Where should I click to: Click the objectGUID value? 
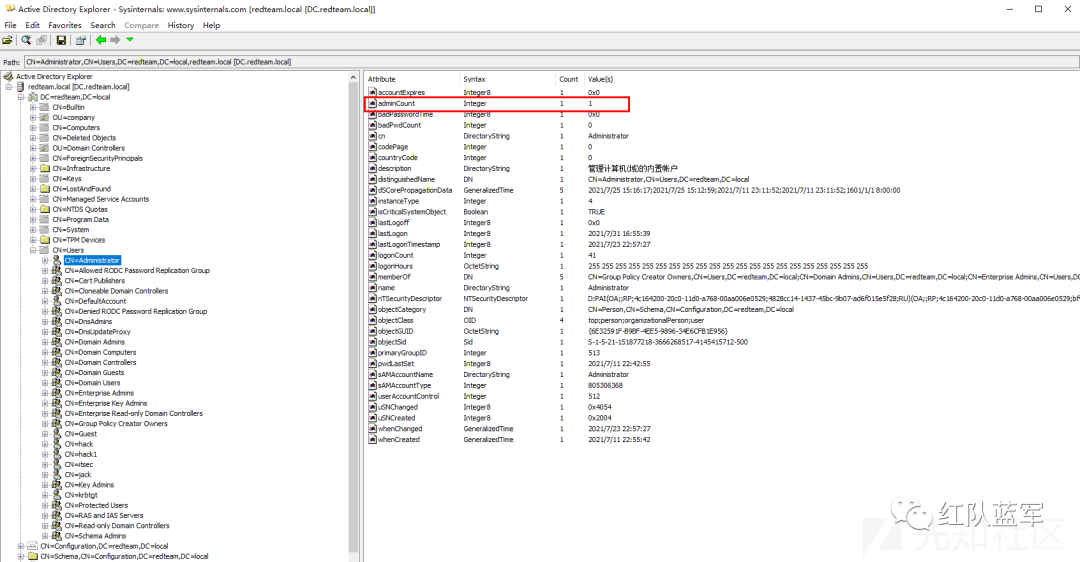[x=657, y=331]
